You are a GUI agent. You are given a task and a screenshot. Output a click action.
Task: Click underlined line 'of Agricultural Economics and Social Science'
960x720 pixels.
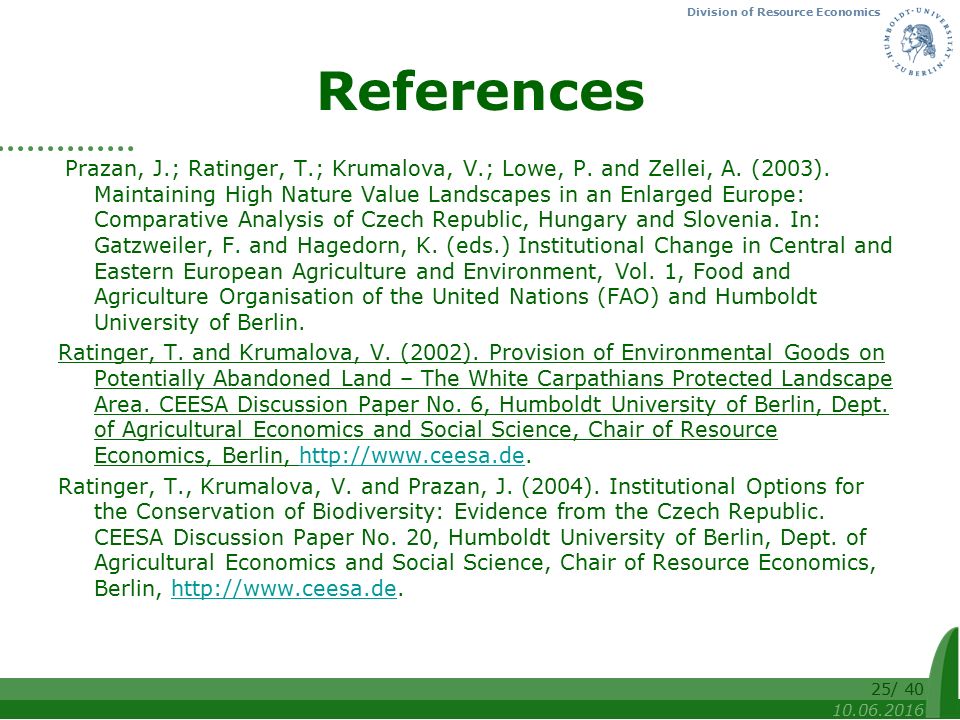point(435,429)
